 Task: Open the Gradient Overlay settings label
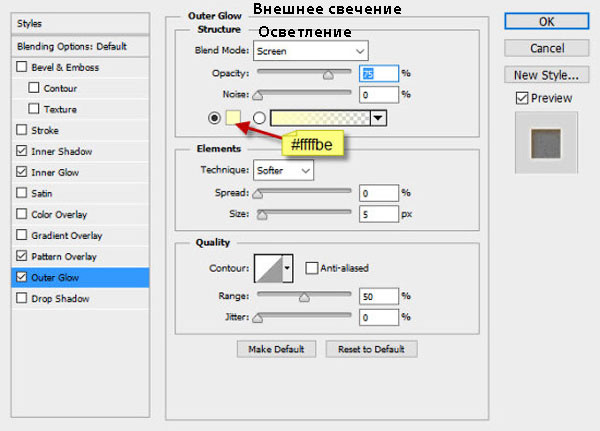[67, 235]
